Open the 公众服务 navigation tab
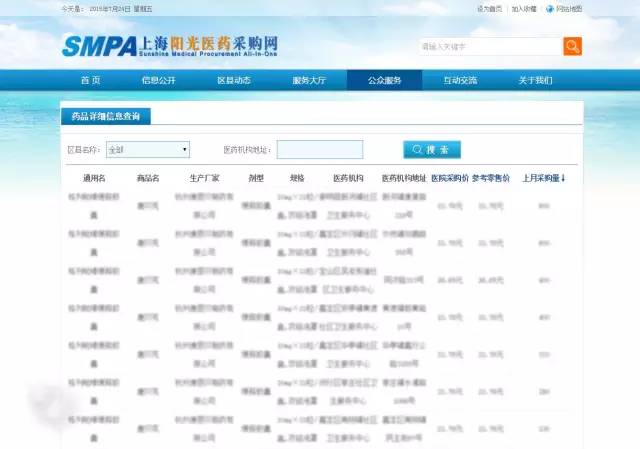Viewport: 640px width, 449px height. [384, 80]
